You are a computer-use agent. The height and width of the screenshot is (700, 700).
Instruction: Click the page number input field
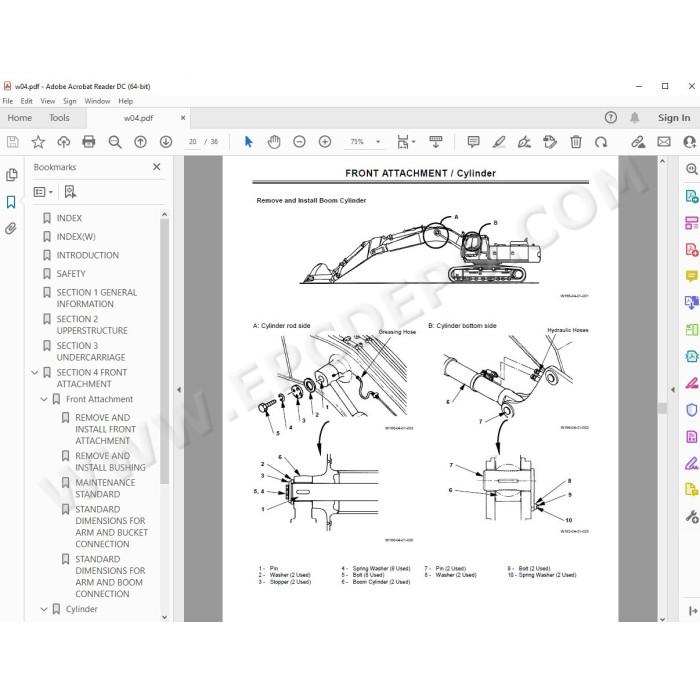point(192,142)
